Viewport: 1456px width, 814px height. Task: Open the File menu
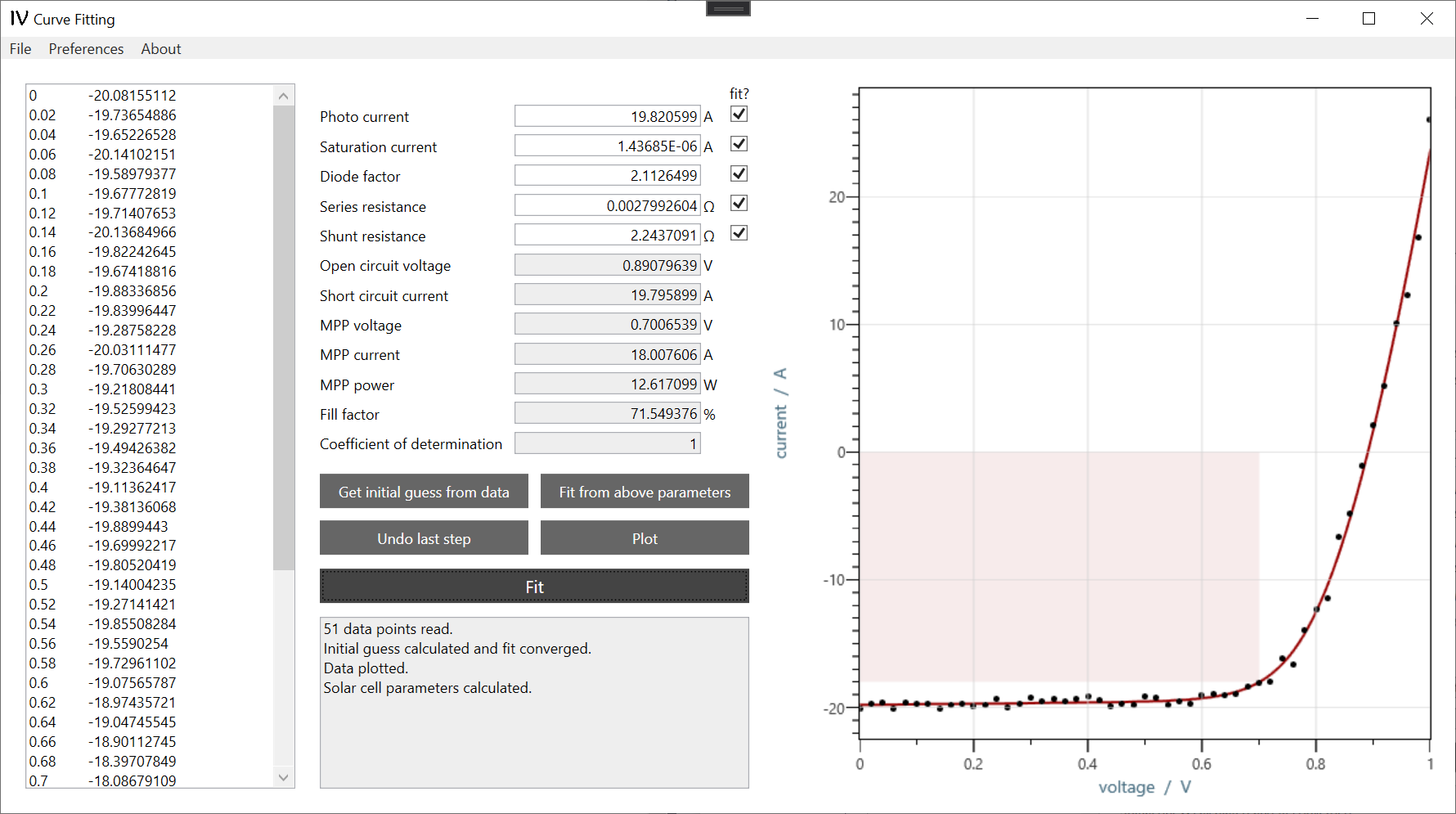[x=20, y=48]
